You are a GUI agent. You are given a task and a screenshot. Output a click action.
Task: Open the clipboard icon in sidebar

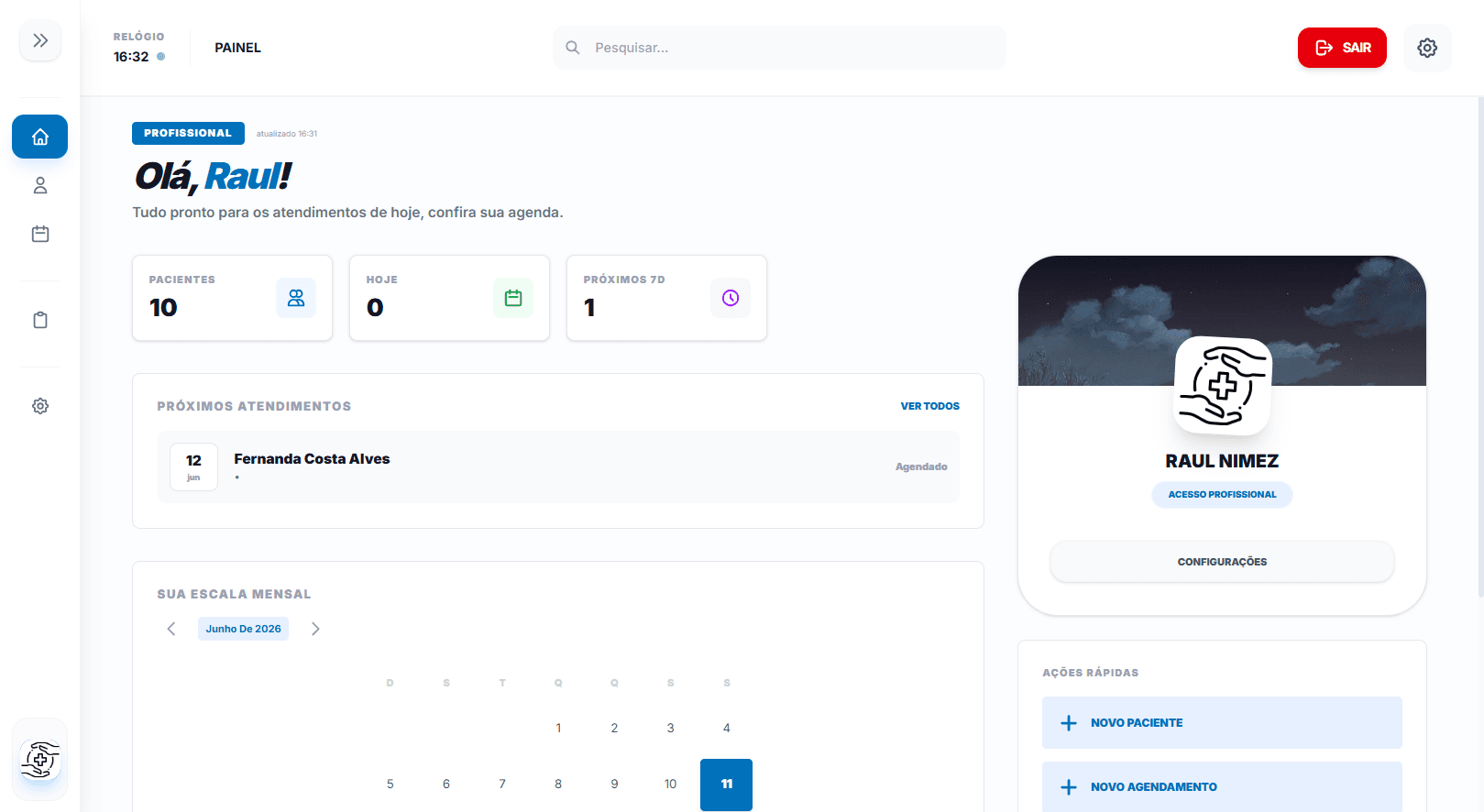click(x=39, y=320)
